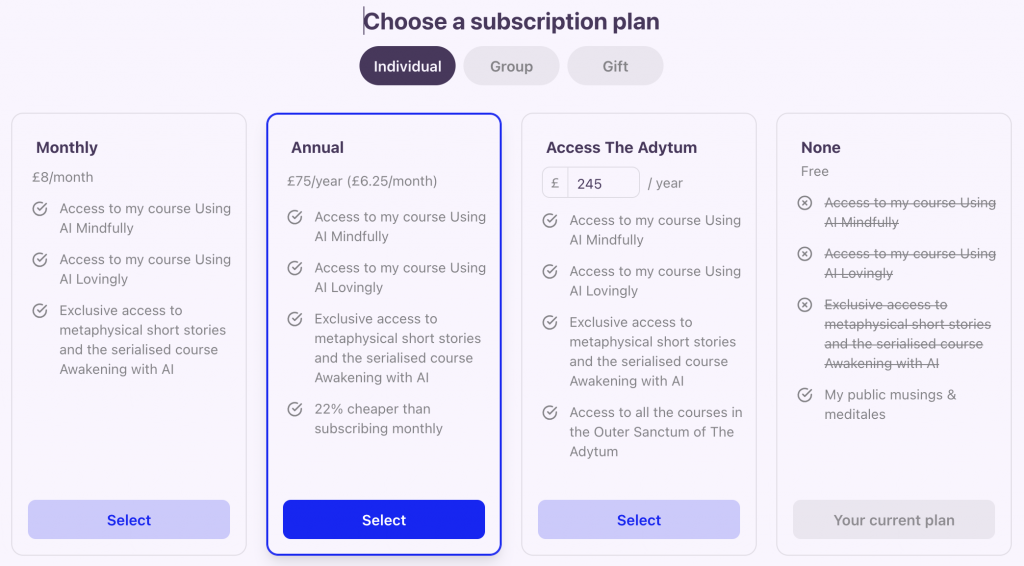Screen dimensions: 1024x566
Task: Edit the Adytum yearly price amount field
Action: [x=603, y=183]
